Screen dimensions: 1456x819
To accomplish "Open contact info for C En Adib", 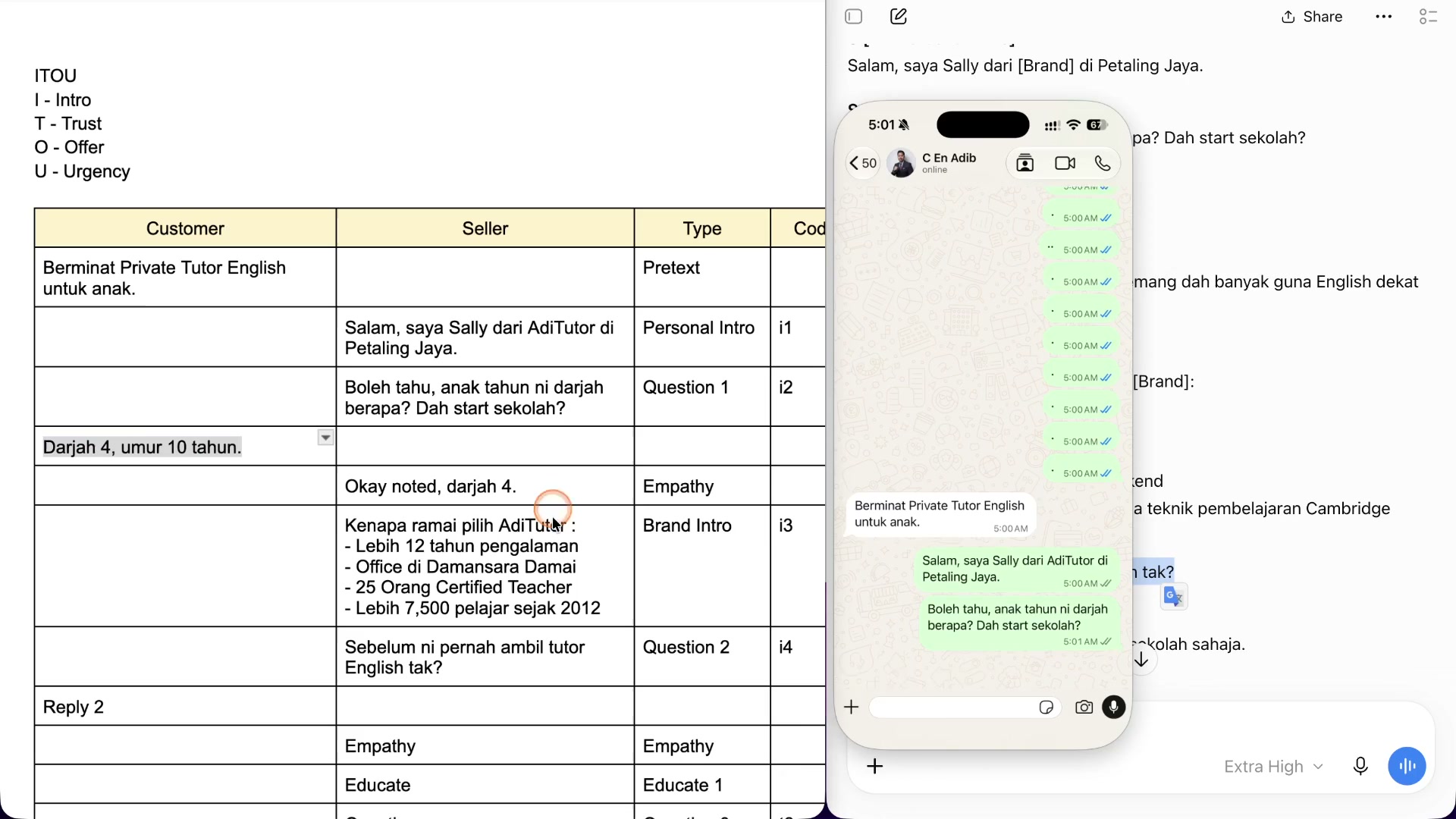I will click(949, 162).
